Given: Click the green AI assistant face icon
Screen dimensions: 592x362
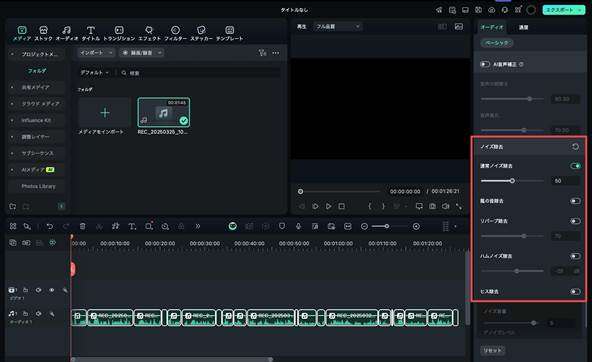Looking at the screenshot, I should pos(233,226).
